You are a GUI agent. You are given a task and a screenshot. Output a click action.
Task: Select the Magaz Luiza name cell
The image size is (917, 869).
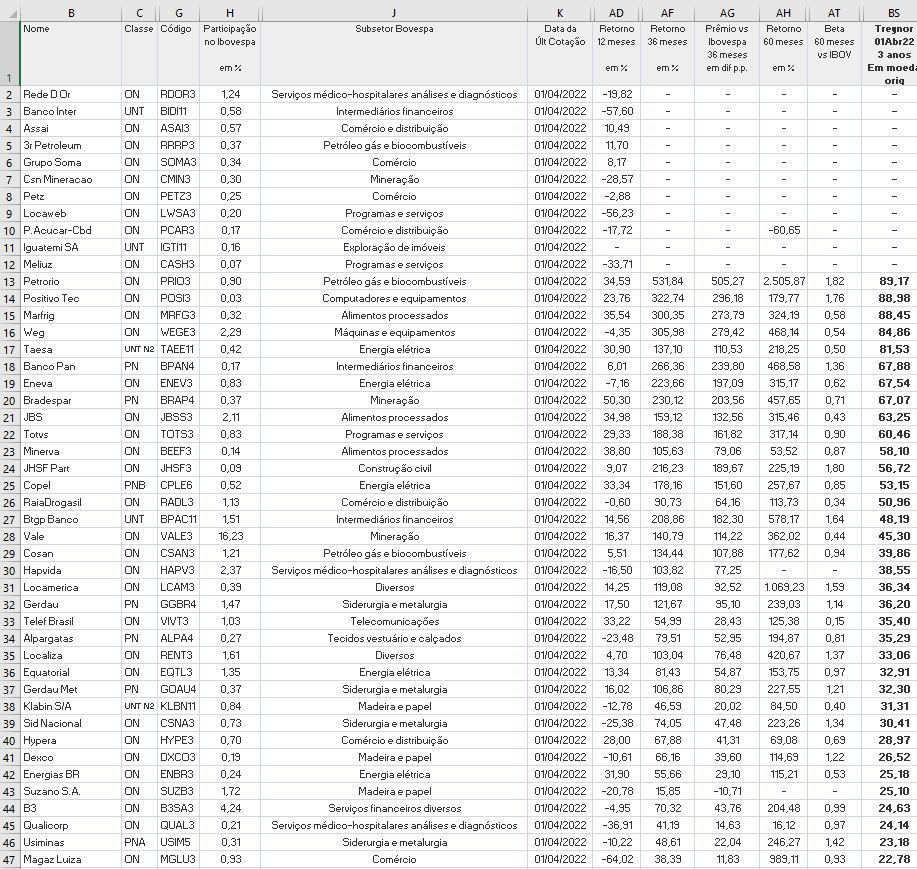point(70,859)
